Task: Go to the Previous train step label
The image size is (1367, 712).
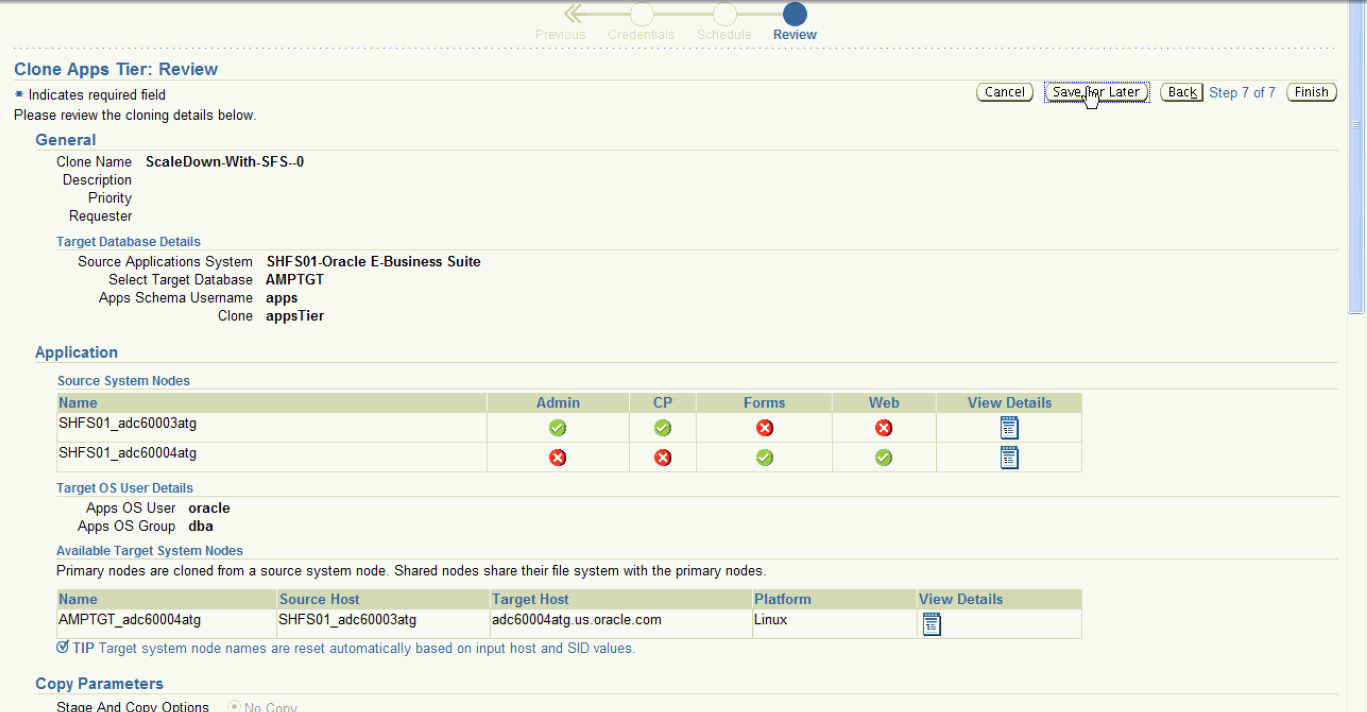Action: pos(560,34)
